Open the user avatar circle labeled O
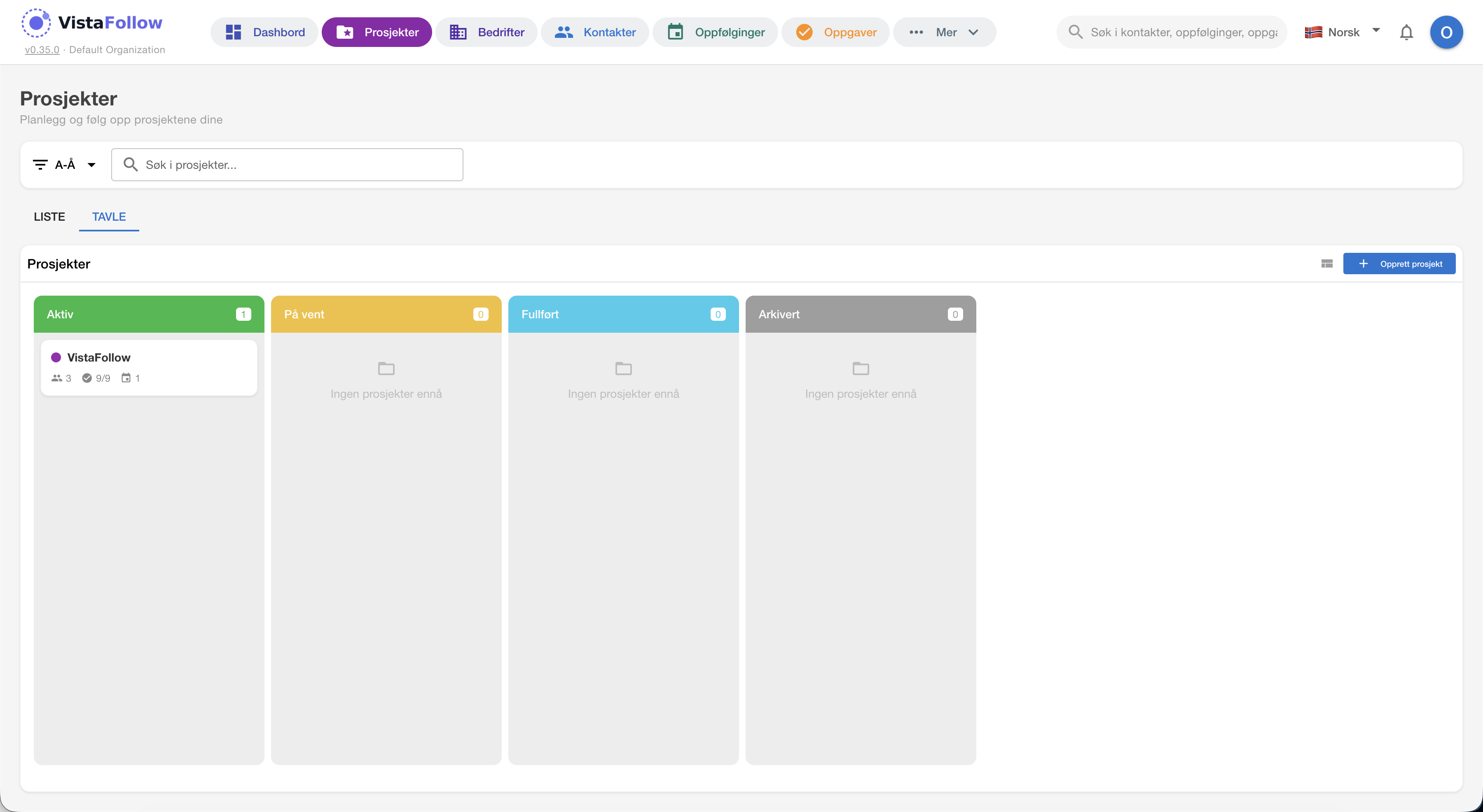The height and width of the screenshot is (812, 1483). (x=1447, y=32)
